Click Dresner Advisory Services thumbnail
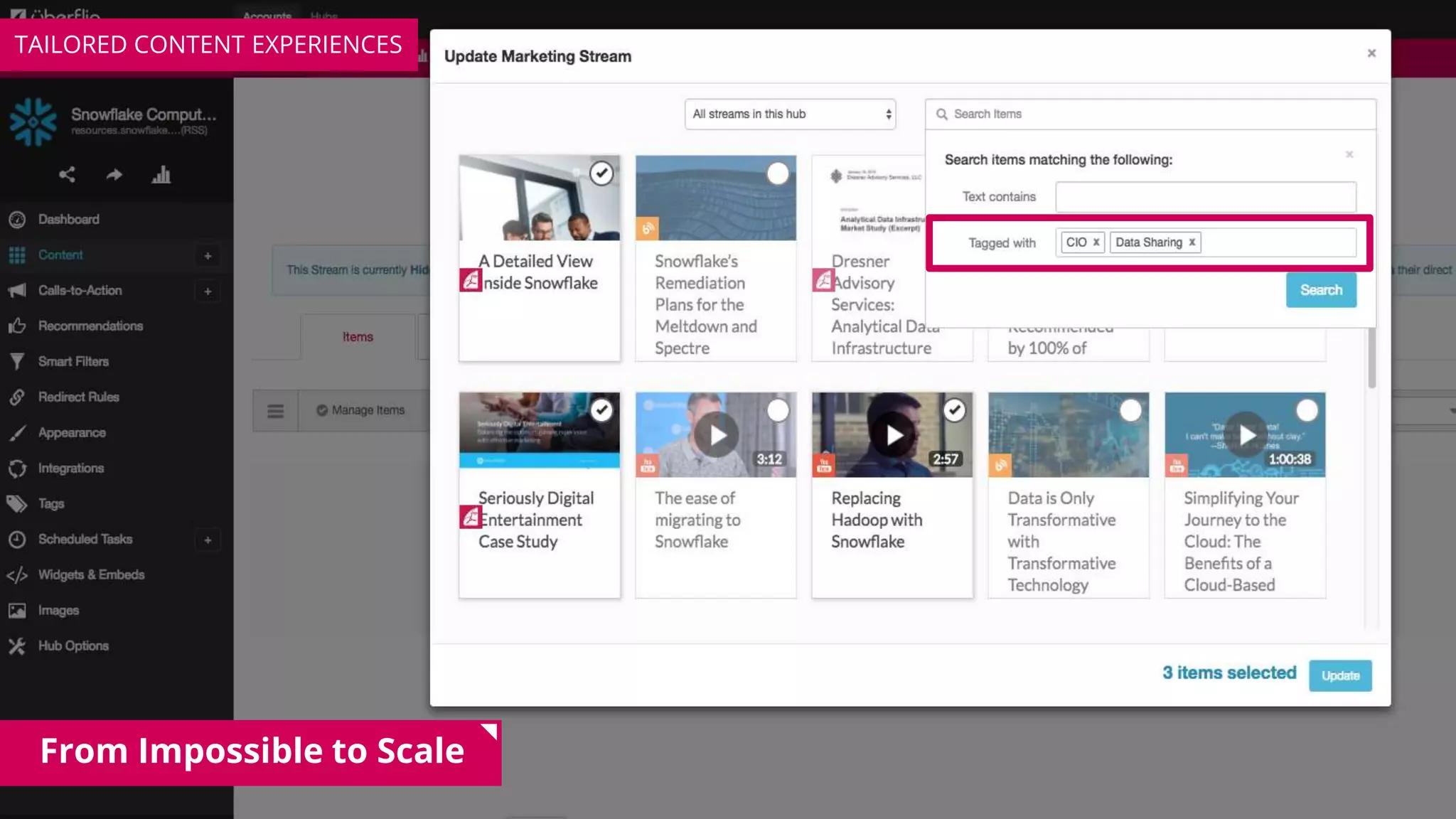The image size is (1456, 819). [x=867, y=198]
